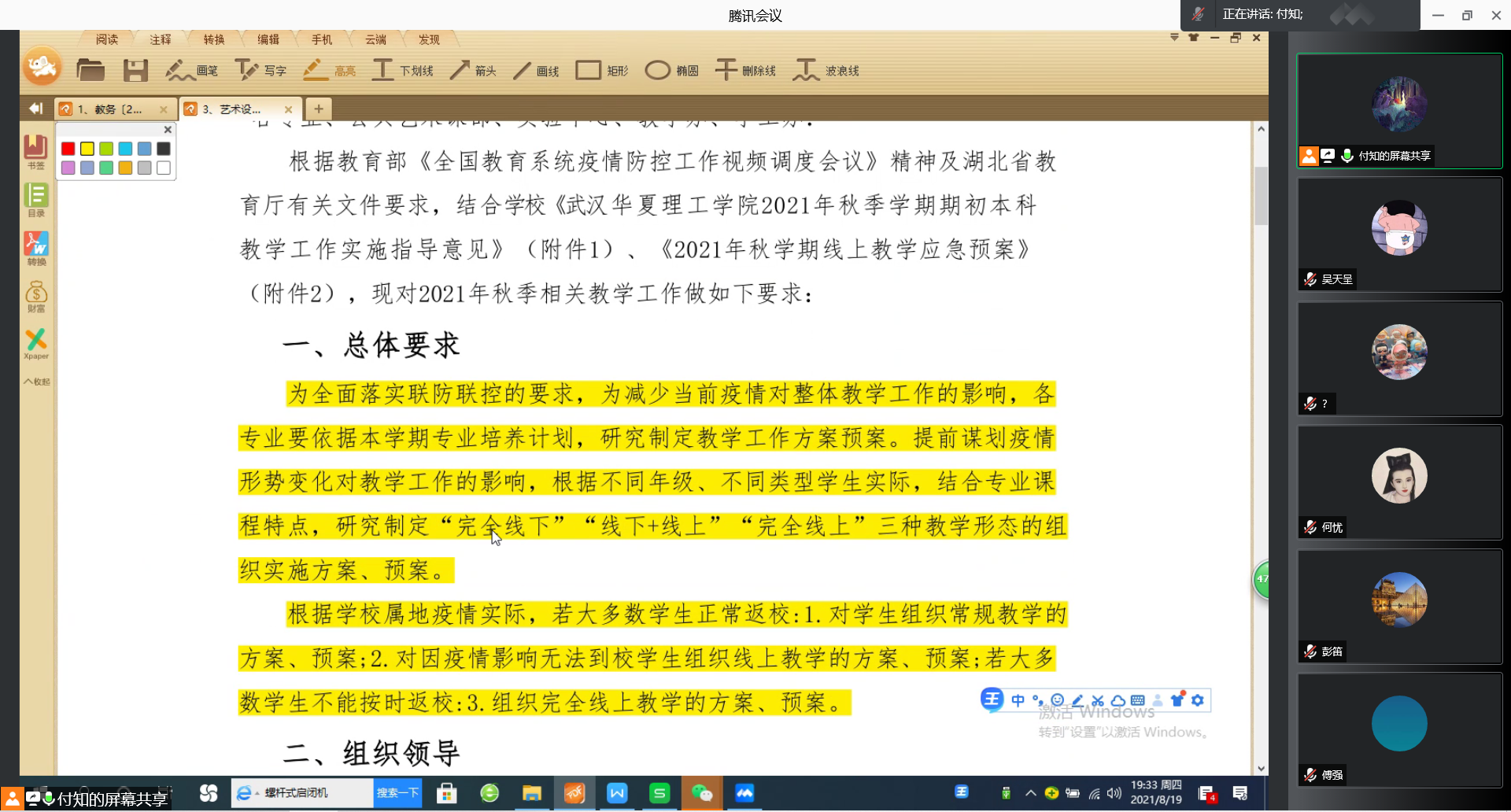
Task: Select the 矩形 rectangle tool
Action: tap(601, 71)
